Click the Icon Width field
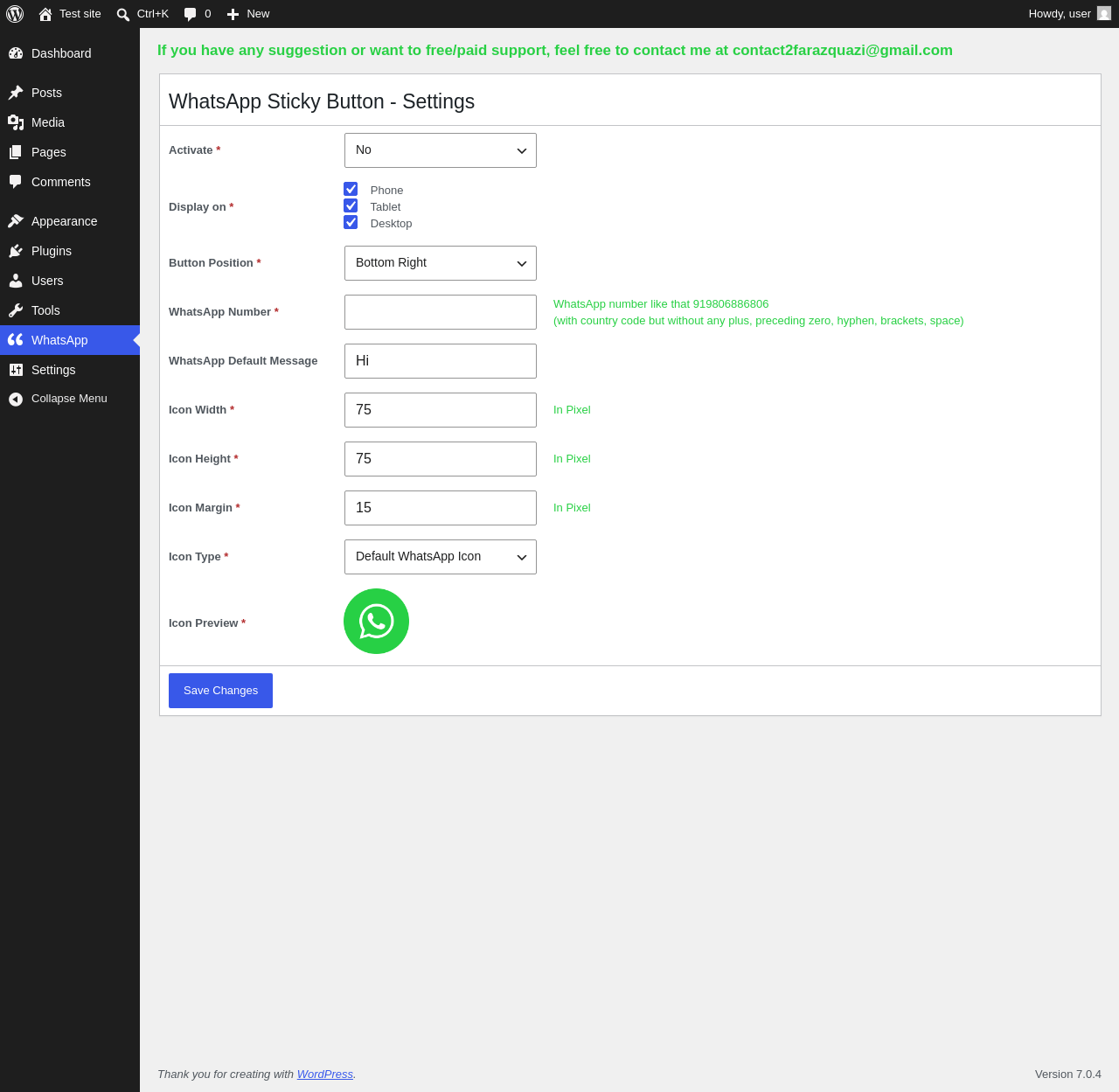Image resolution: width=1119 pixels, height=1092 pixels. click(441, 410)
